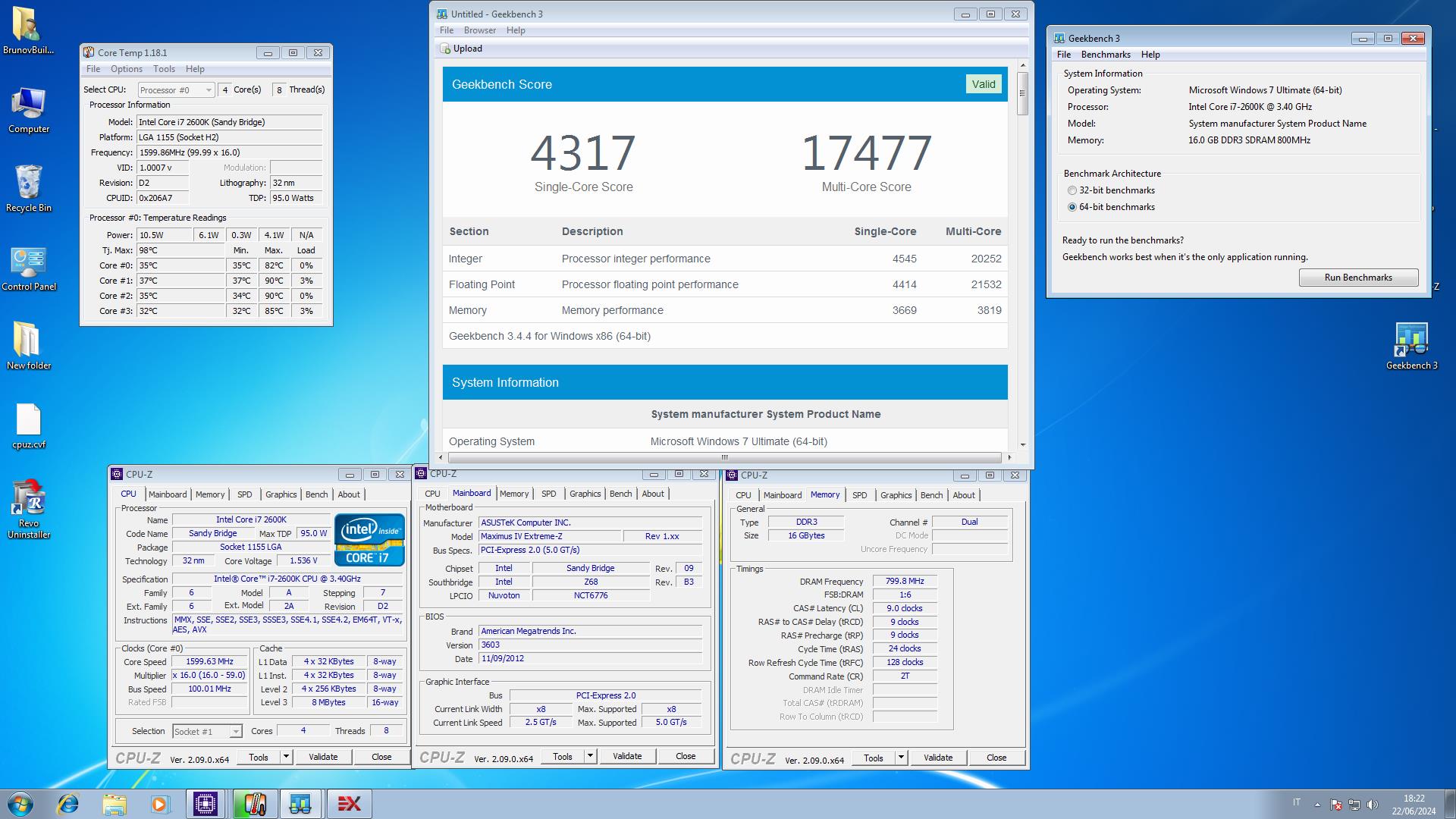Switch to Geekbench via its taskbar icon

(300, 804)
